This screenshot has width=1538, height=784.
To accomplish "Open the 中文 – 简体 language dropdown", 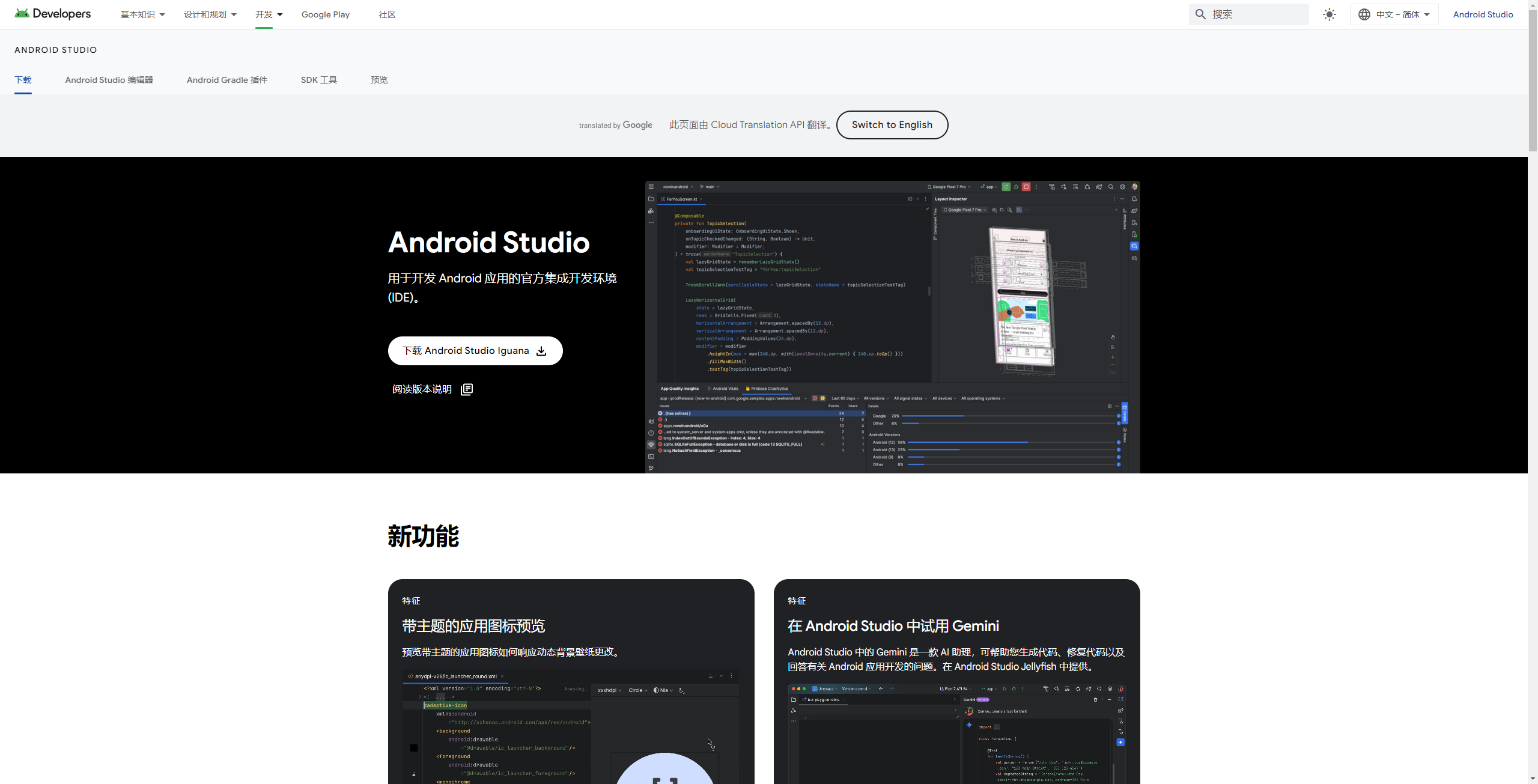I will point(1394,14).
